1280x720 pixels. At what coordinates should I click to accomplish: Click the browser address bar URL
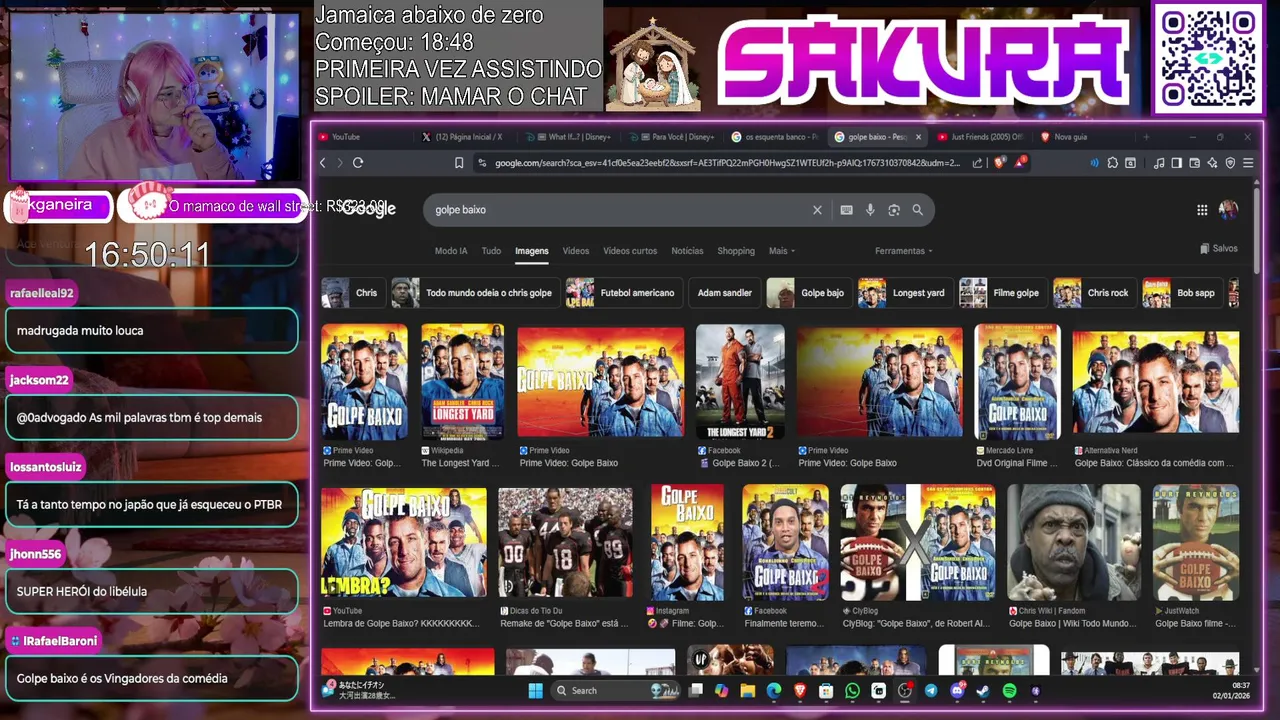pyautogui.click(x=727, y=163)
